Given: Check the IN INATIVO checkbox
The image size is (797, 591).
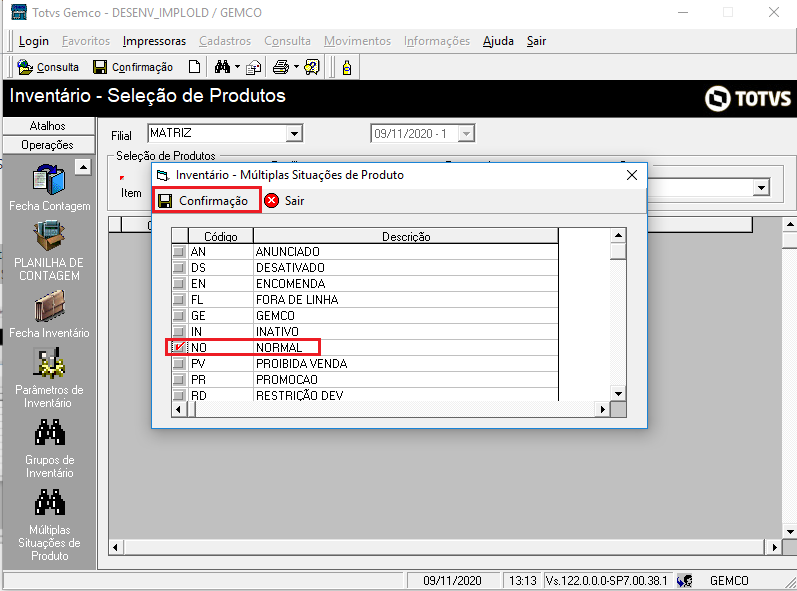Looking at the screenshot, I should click(179, 331).
